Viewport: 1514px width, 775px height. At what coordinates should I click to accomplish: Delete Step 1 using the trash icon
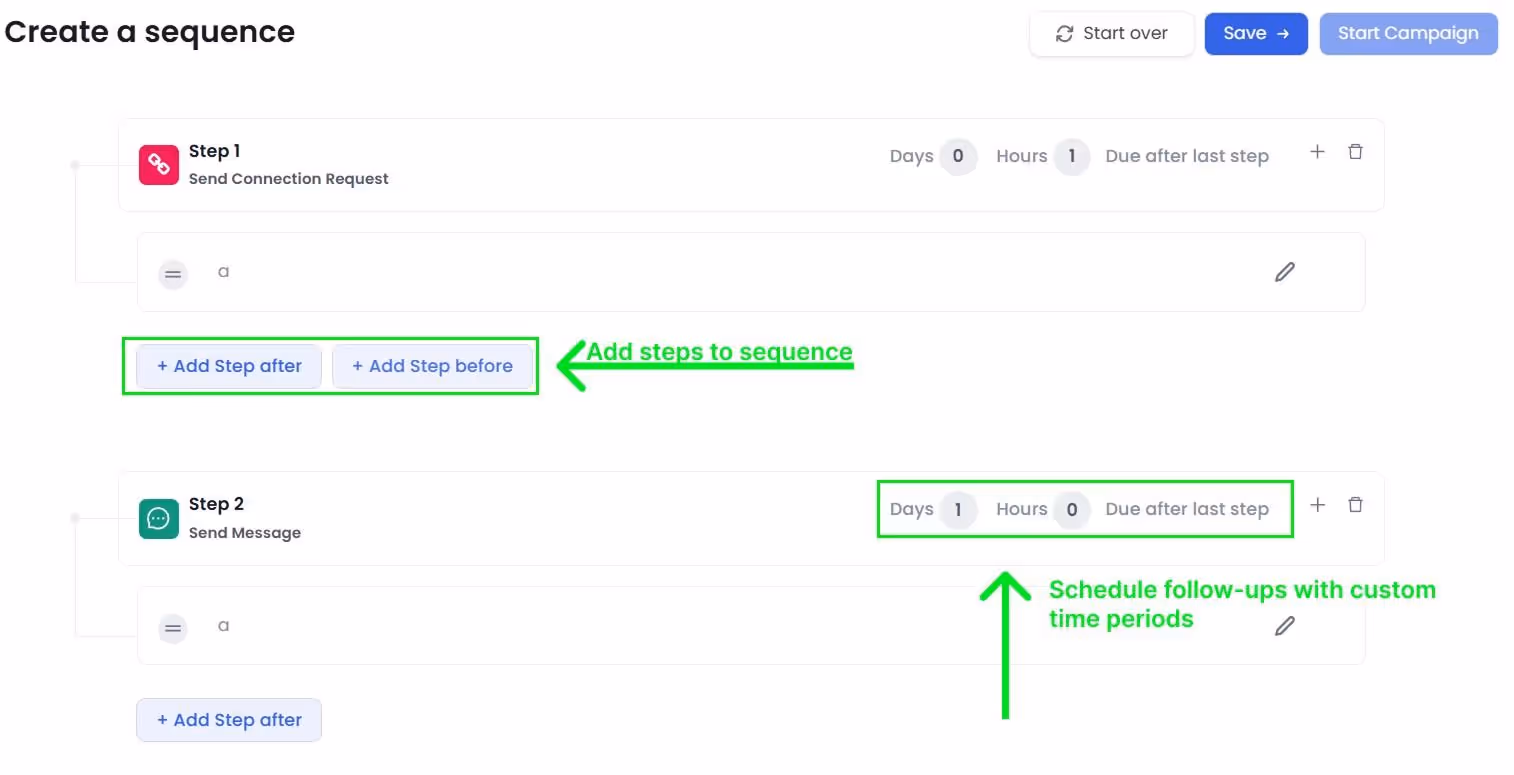coord(1355,152)
